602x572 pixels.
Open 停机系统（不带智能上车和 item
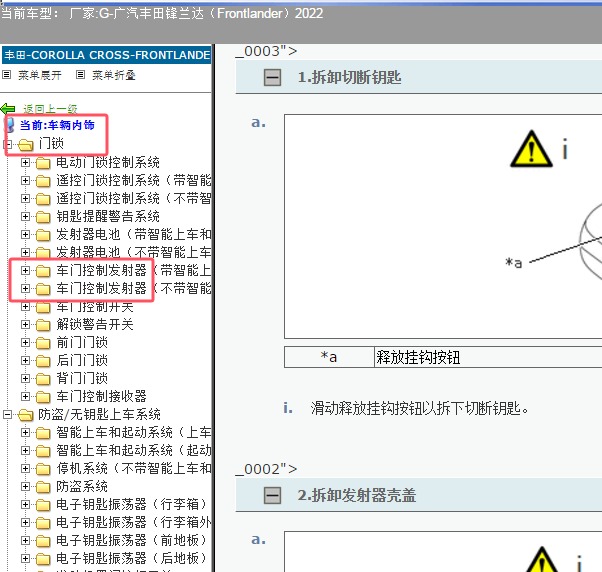coord(134,469)
